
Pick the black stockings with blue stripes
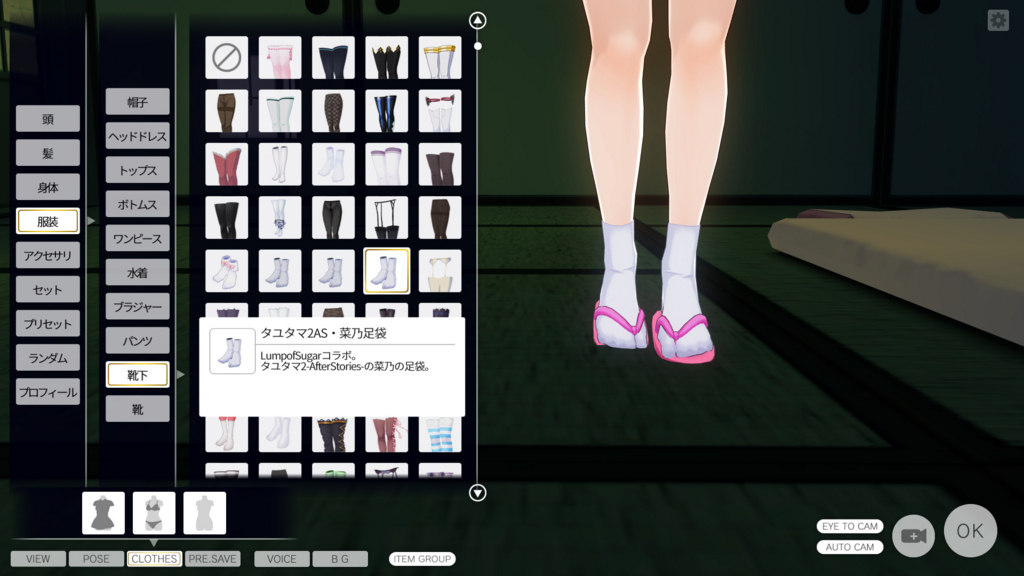coord(387,111)
